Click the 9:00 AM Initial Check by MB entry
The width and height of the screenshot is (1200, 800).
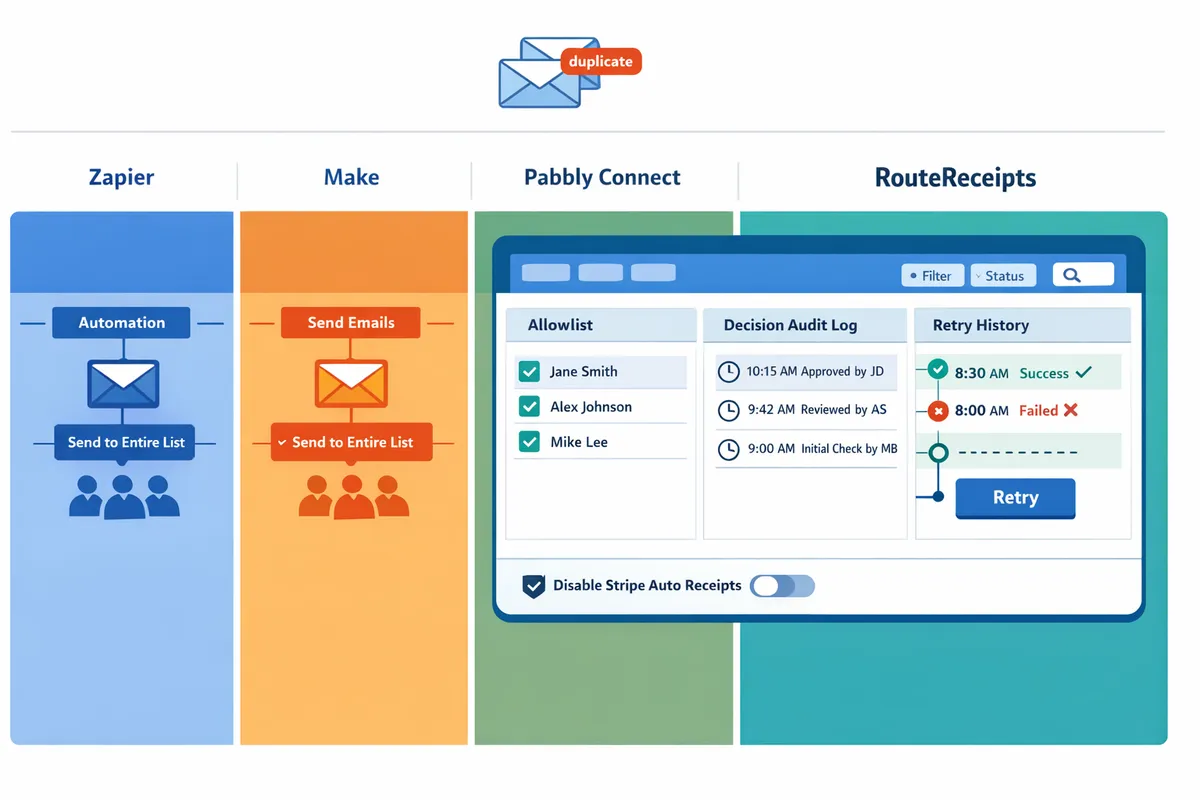coord(807,449)
